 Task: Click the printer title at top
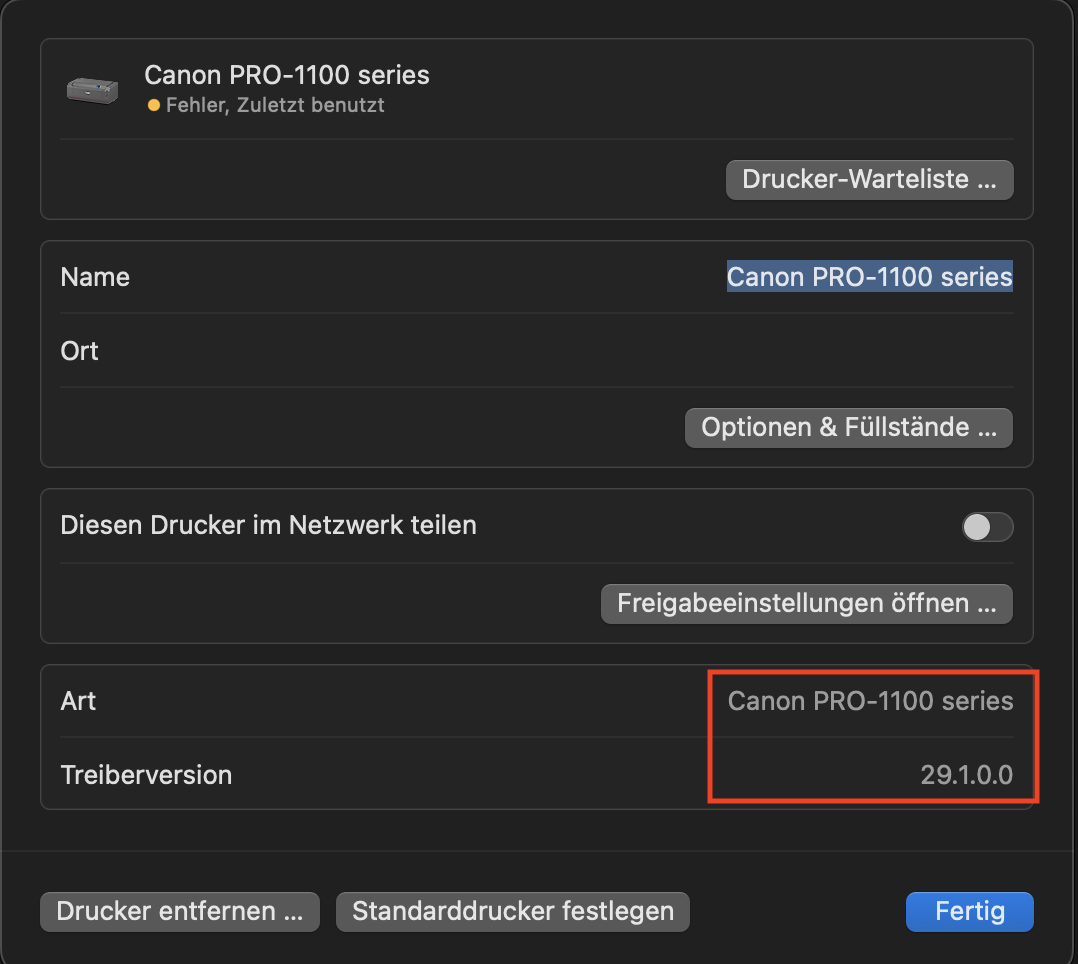point(287,75)
